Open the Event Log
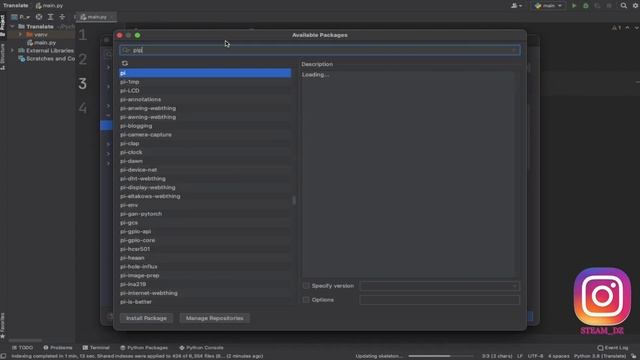Screen dimensions: 640x360 pos(613,348)
